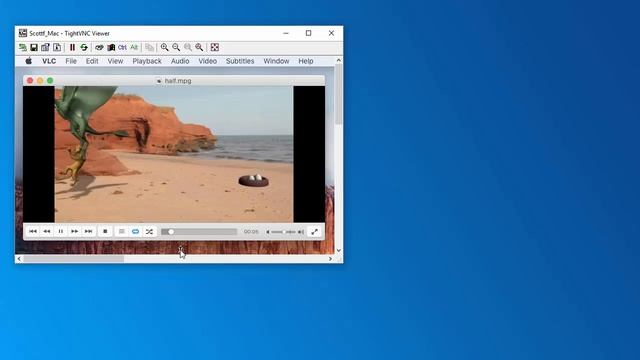Click green zoom button on half.mpg window
The image size is (640, 360).
click(x=50, y=80)
